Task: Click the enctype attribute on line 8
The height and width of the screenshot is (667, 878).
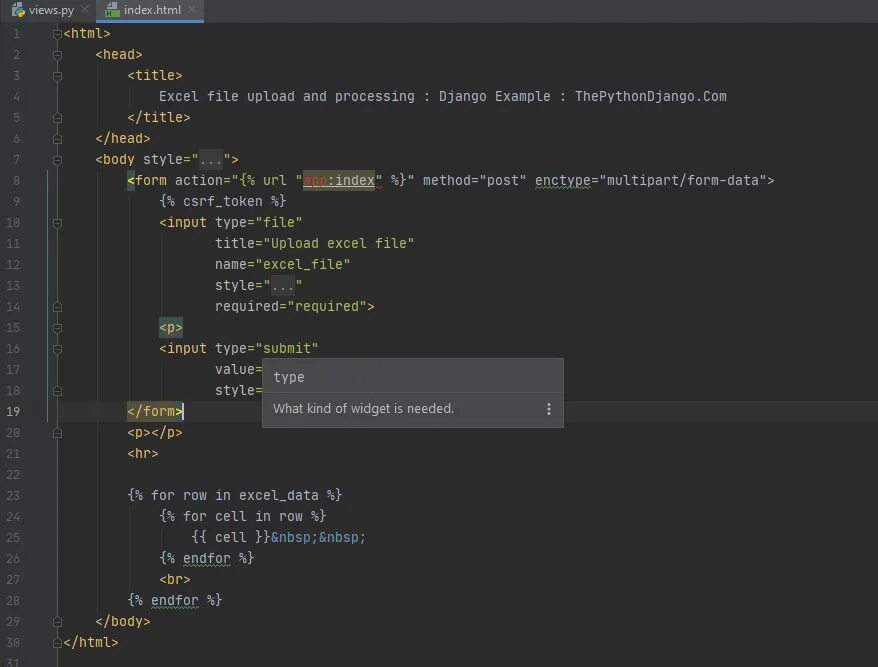Action: pos(563,180)
